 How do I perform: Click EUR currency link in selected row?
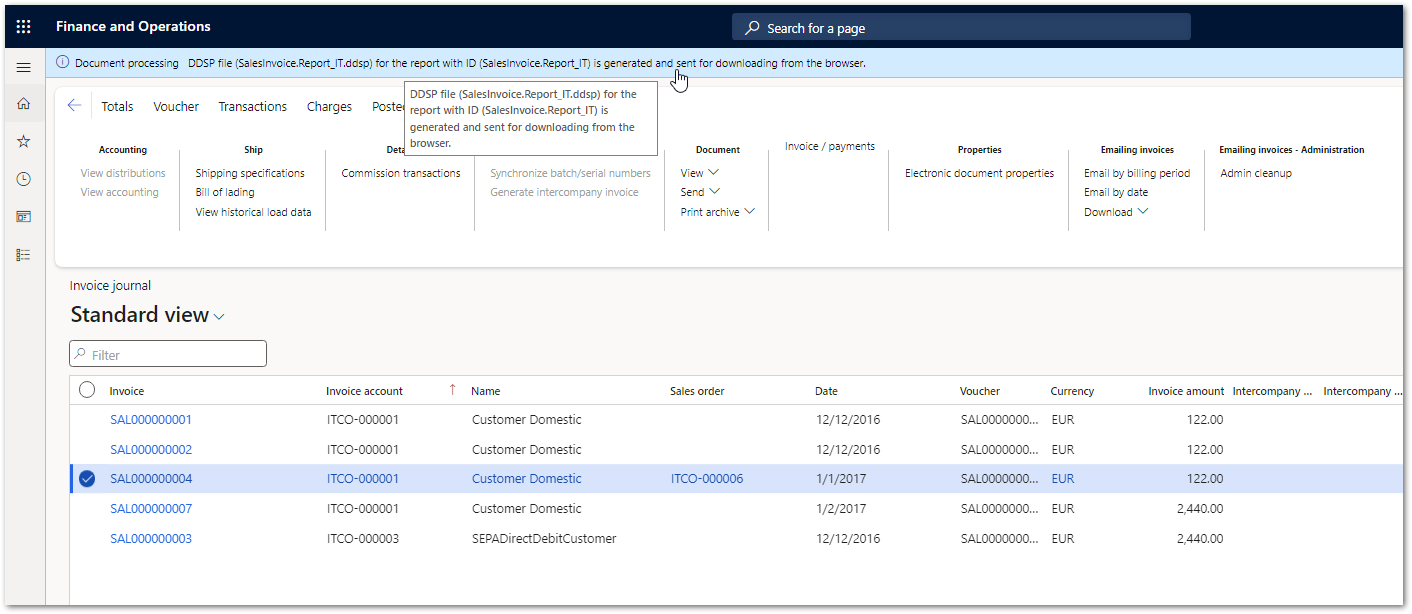pos(1063,479)
